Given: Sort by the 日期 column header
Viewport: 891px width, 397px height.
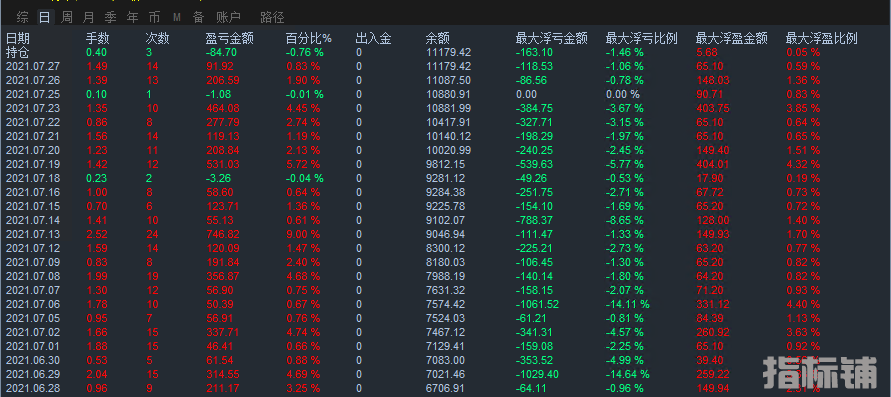Looking at the screenshot, I should click(x=18, y=39).
